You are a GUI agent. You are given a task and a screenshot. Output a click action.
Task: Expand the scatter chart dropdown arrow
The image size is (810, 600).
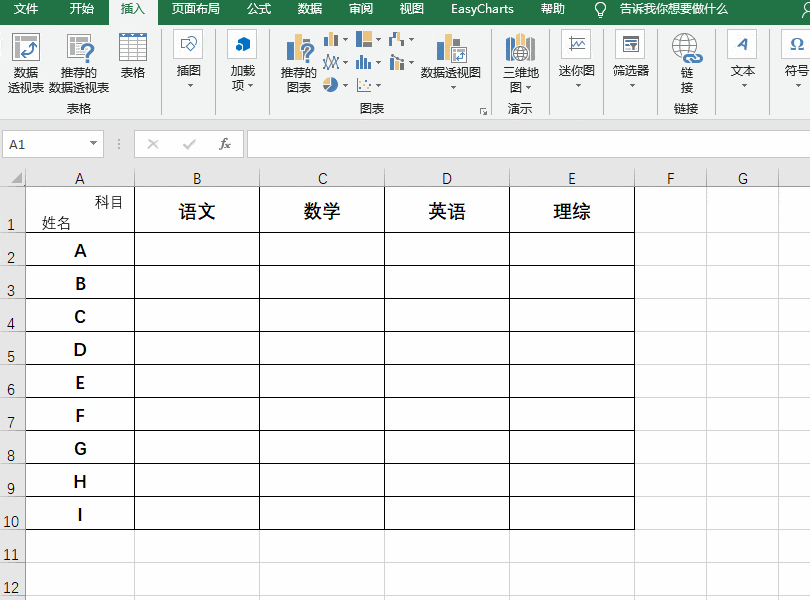[379, 85]
